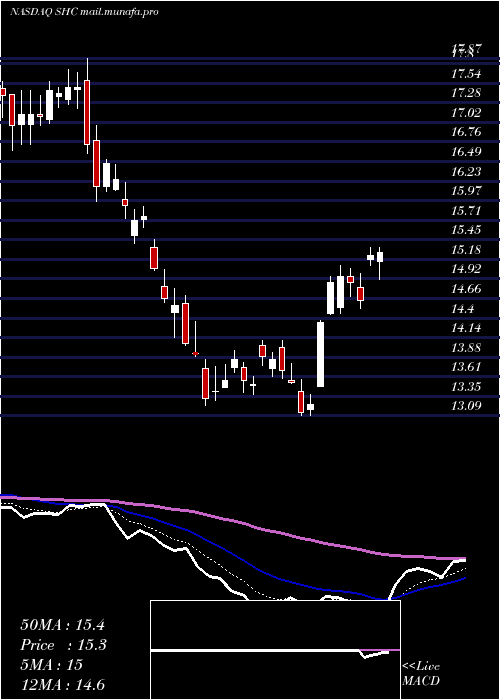
Task: Click the 15.71 price axis label
Action: [466, 211]
